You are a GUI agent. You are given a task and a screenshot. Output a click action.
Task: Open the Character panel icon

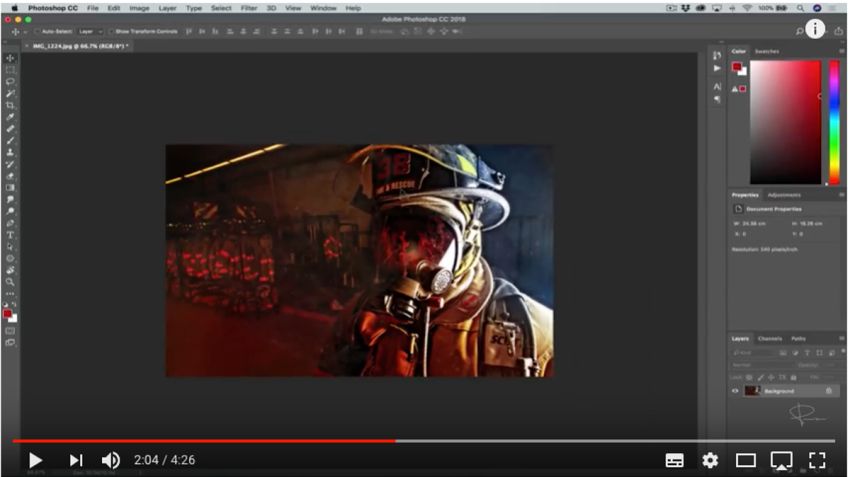(x=717, y=87)
